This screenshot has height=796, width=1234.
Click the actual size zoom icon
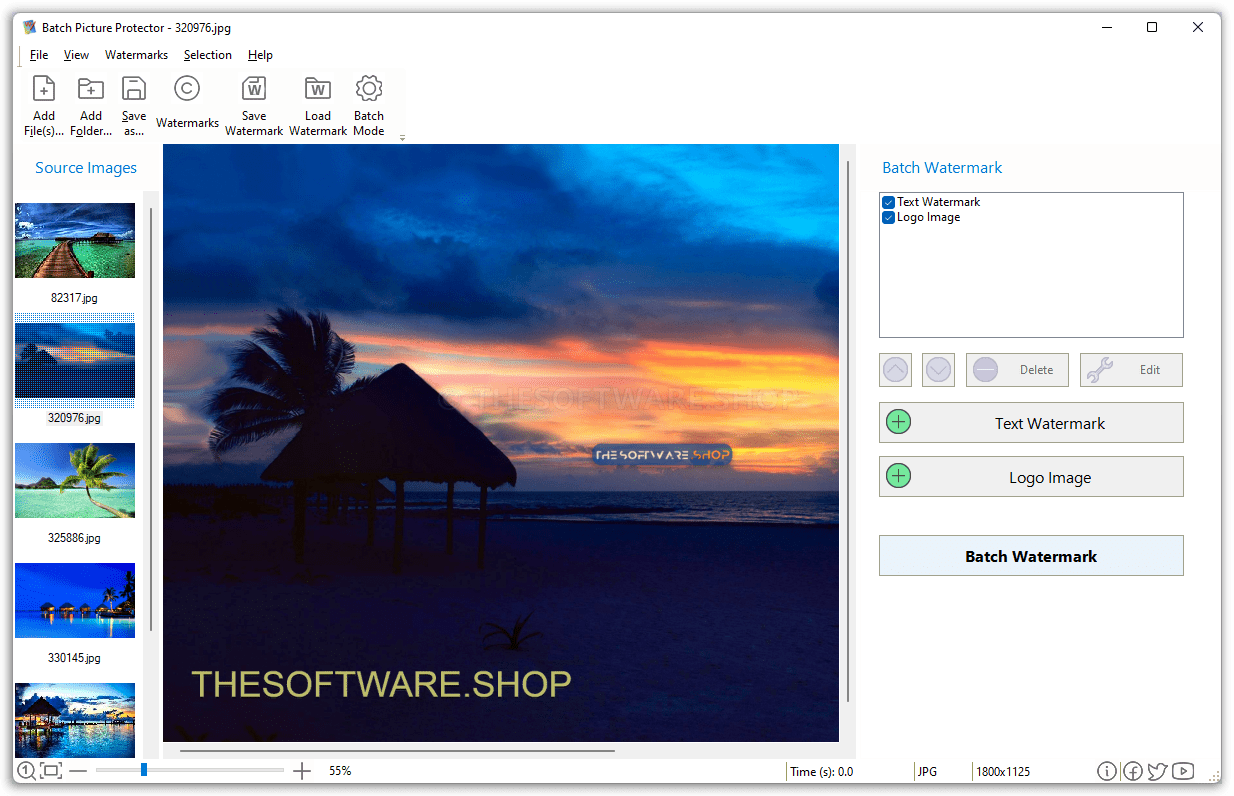tap(25, 770)
